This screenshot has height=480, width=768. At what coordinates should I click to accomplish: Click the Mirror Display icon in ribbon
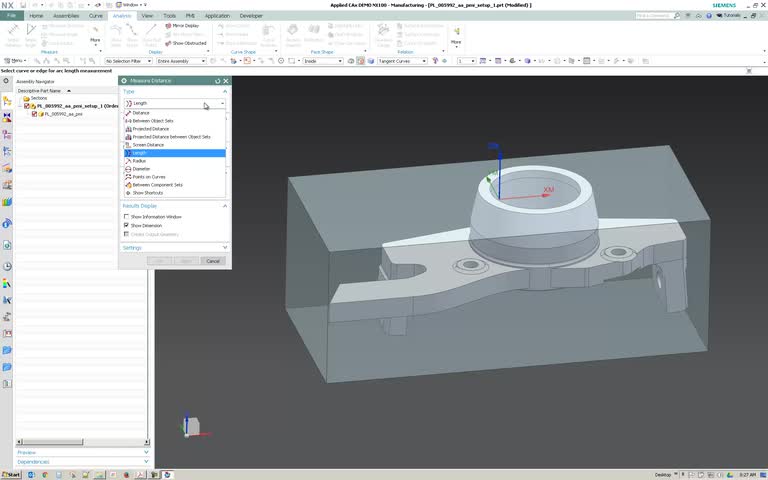(169, 26)
